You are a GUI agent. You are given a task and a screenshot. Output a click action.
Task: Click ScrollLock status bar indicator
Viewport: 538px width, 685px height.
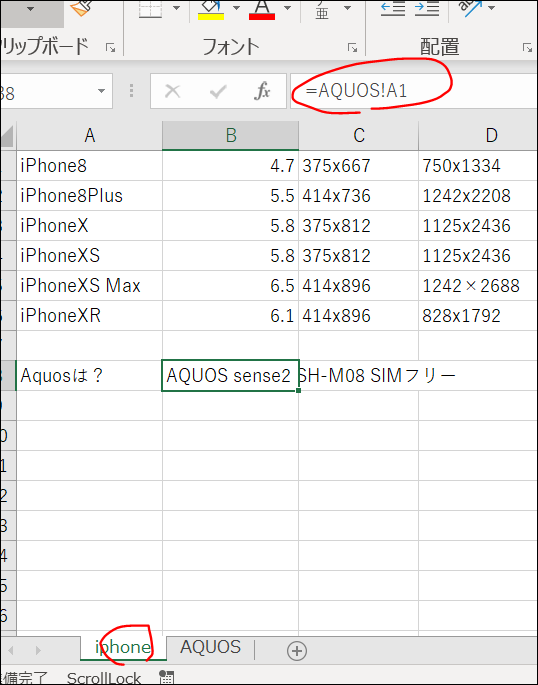click(103, 678)
